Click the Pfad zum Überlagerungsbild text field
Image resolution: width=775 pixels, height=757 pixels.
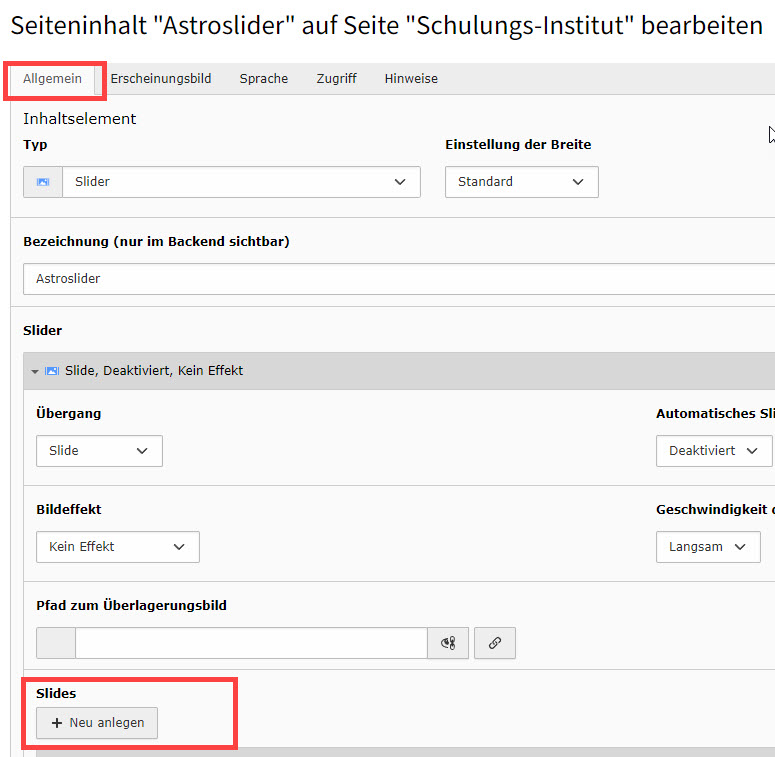click(x=251, y=644)
